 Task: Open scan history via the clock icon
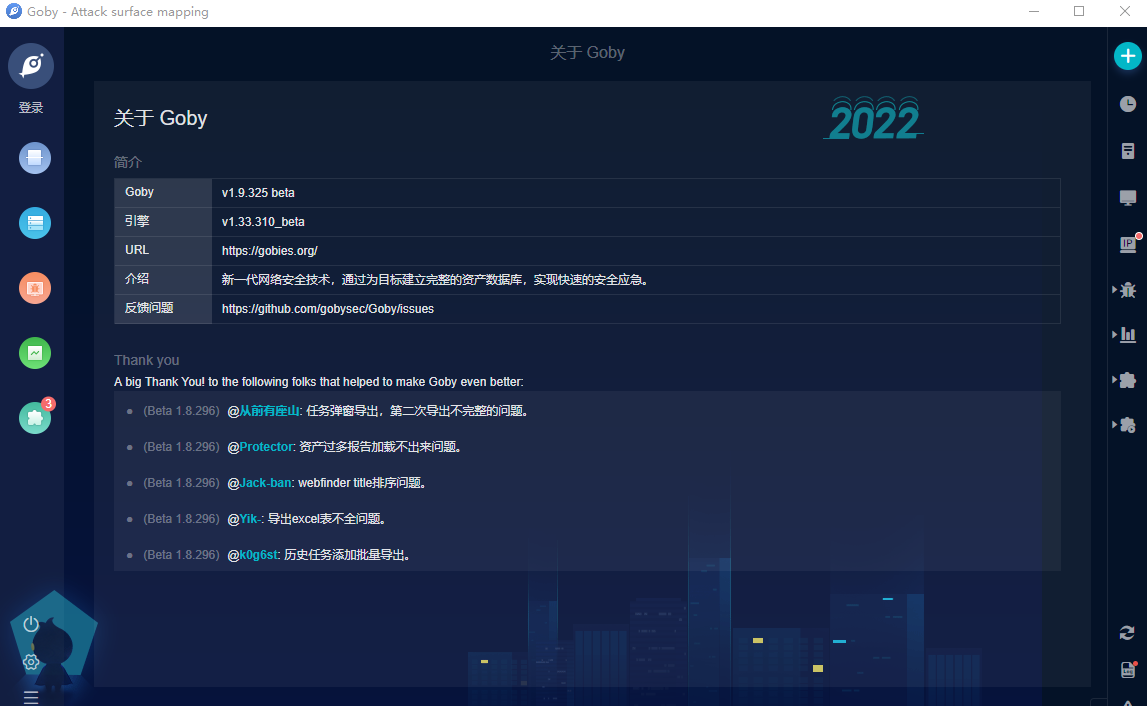click(1128, 103)
